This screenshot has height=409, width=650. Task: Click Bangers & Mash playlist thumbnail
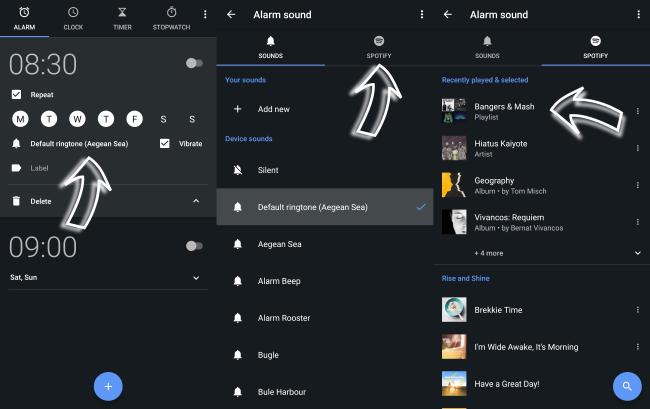[x=454, y=111]
